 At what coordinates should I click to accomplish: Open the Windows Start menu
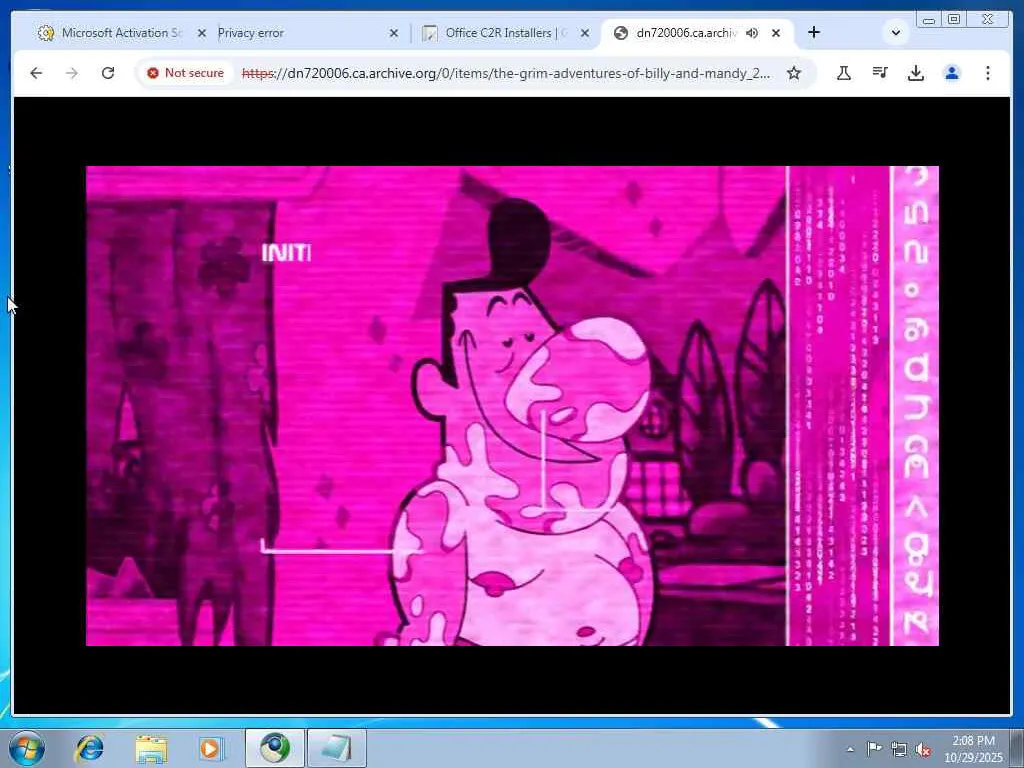(x=26, y=748)
